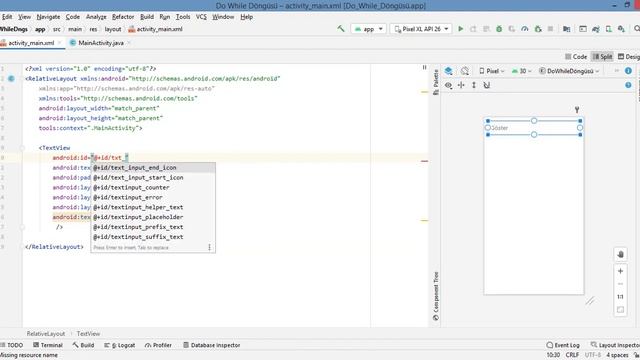Viewport: 640px width, 360px height.
Task: Run the app with green play icon
Action: pos(460,29)
